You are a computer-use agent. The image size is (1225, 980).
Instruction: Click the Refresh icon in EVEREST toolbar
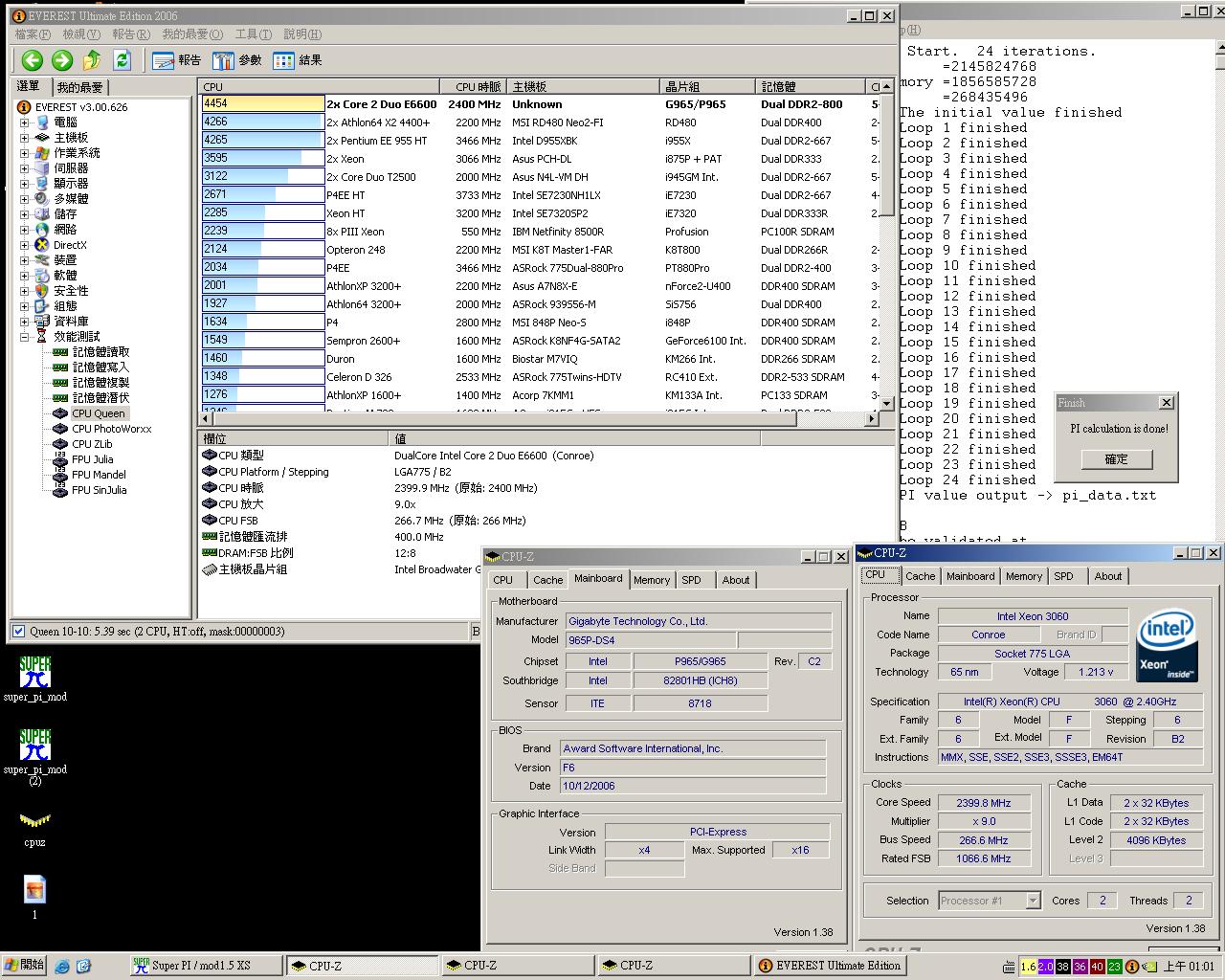click(x=122, y=60)
